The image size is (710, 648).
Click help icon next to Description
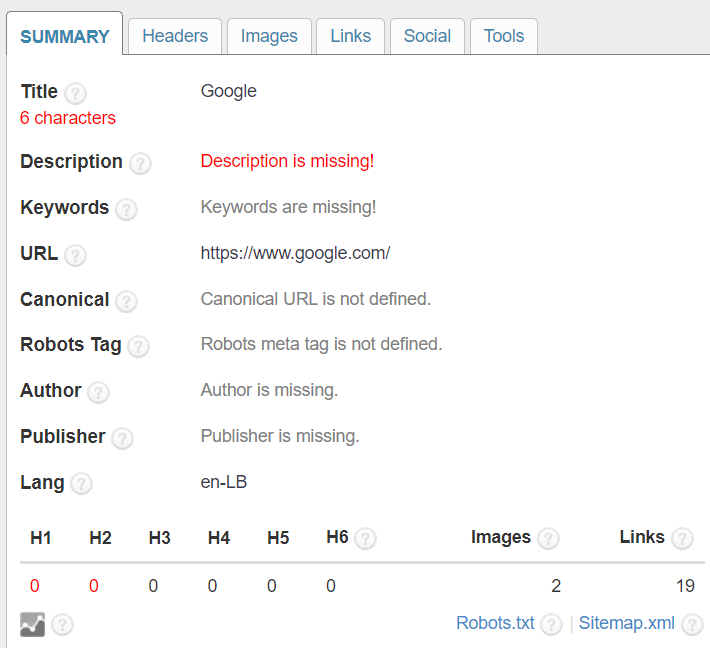pos(140,163)
